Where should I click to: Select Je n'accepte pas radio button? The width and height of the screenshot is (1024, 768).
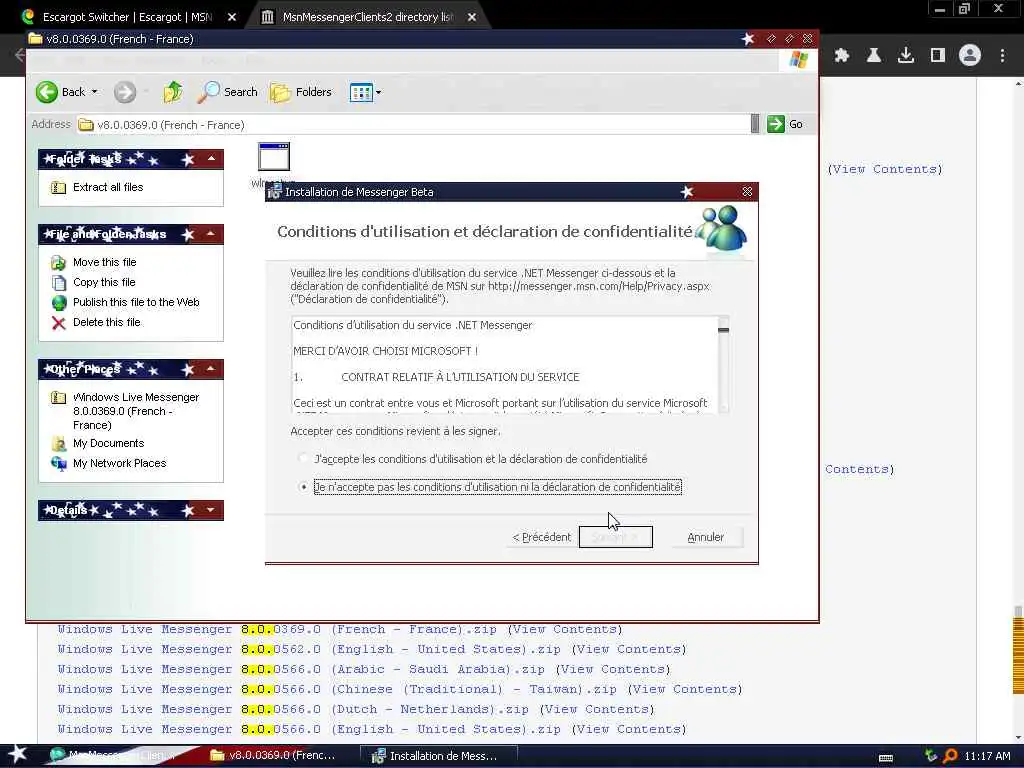click(303, 487)
